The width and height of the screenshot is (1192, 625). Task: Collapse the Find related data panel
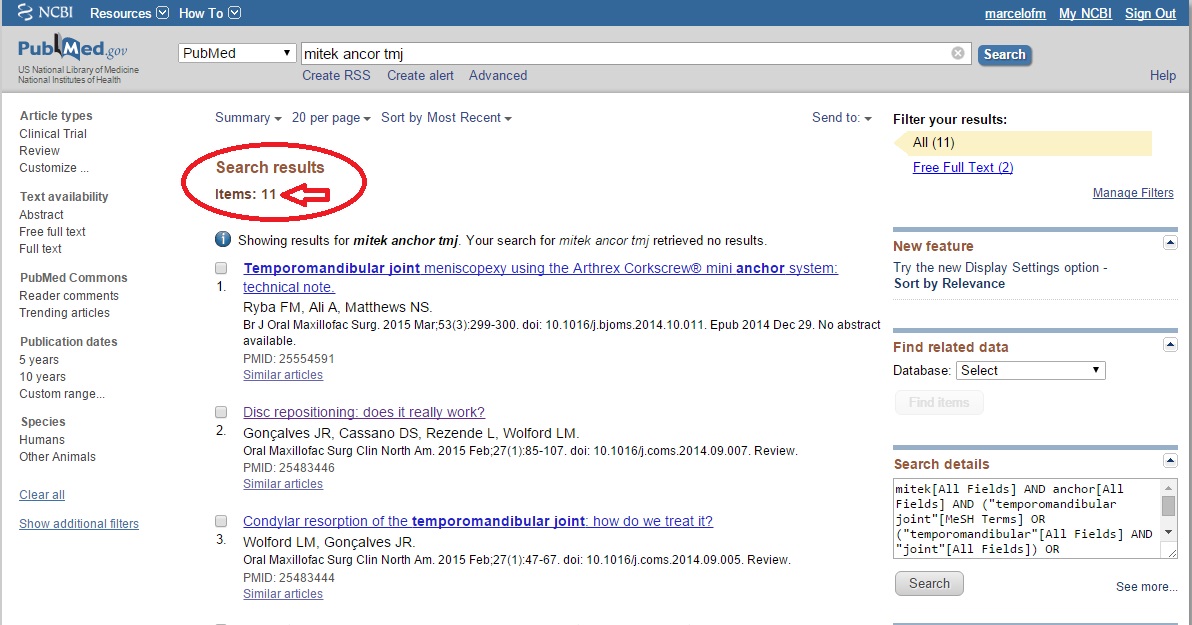pyautogui.click(x=1170, y=344)
